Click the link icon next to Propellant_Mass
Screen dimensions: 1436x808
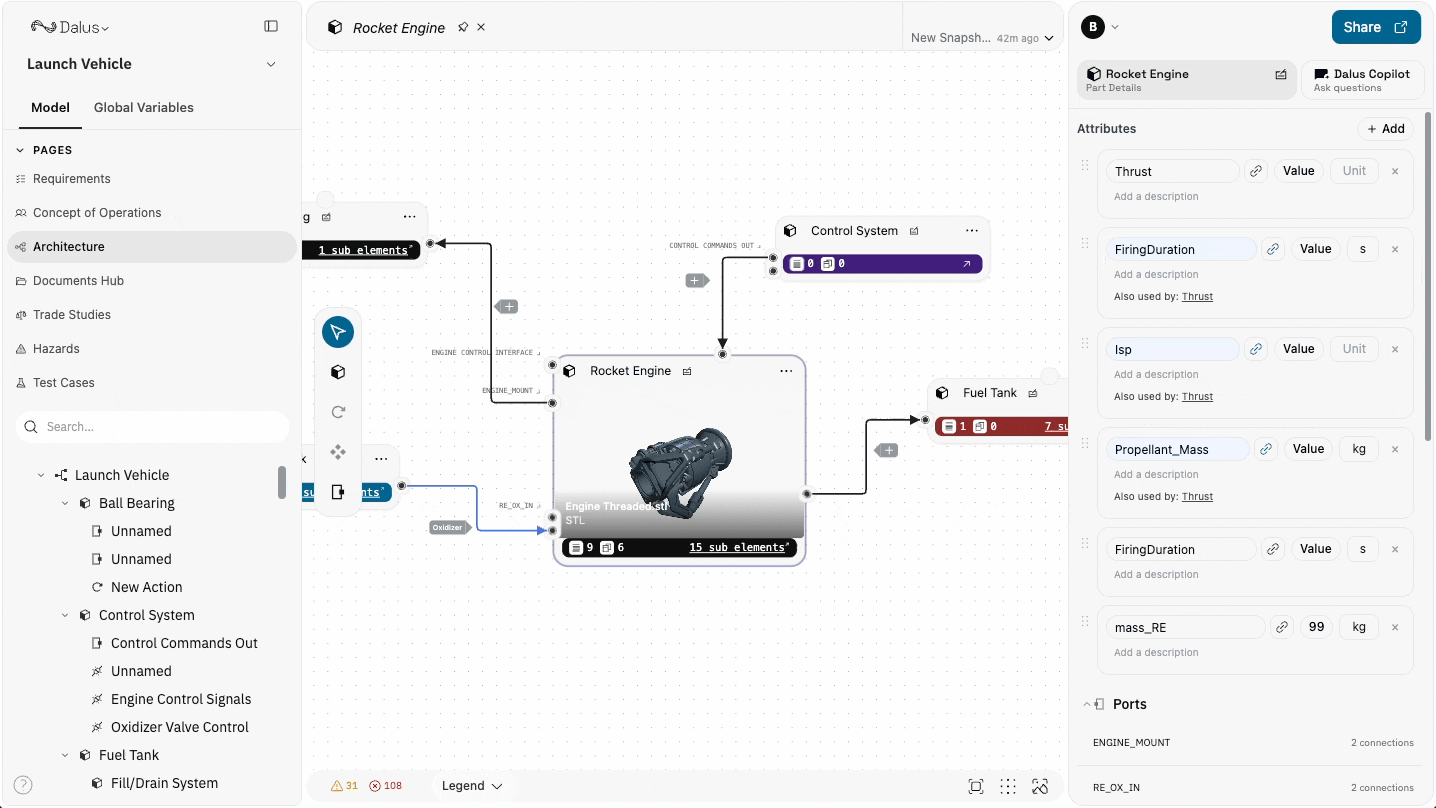click(x=1266, y=449)
